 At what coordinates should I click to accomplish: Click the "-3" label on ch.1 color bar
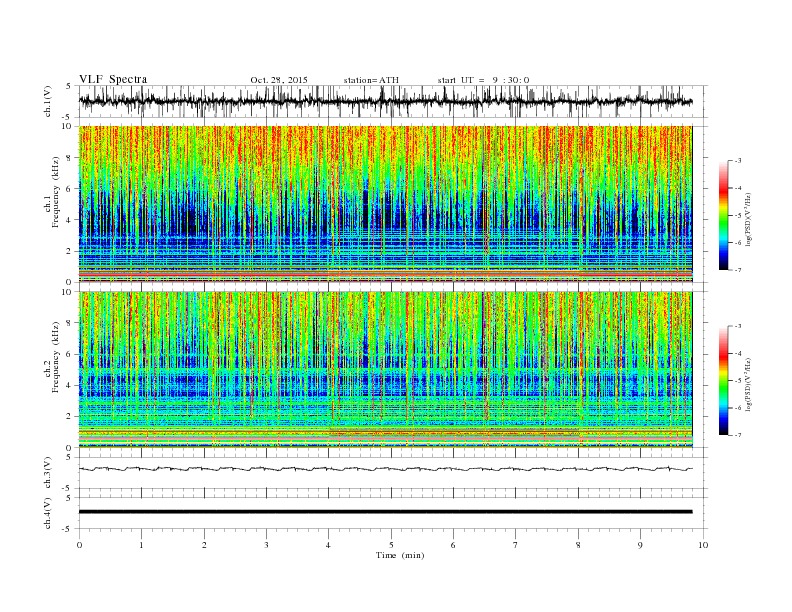(x=738, y=161)
